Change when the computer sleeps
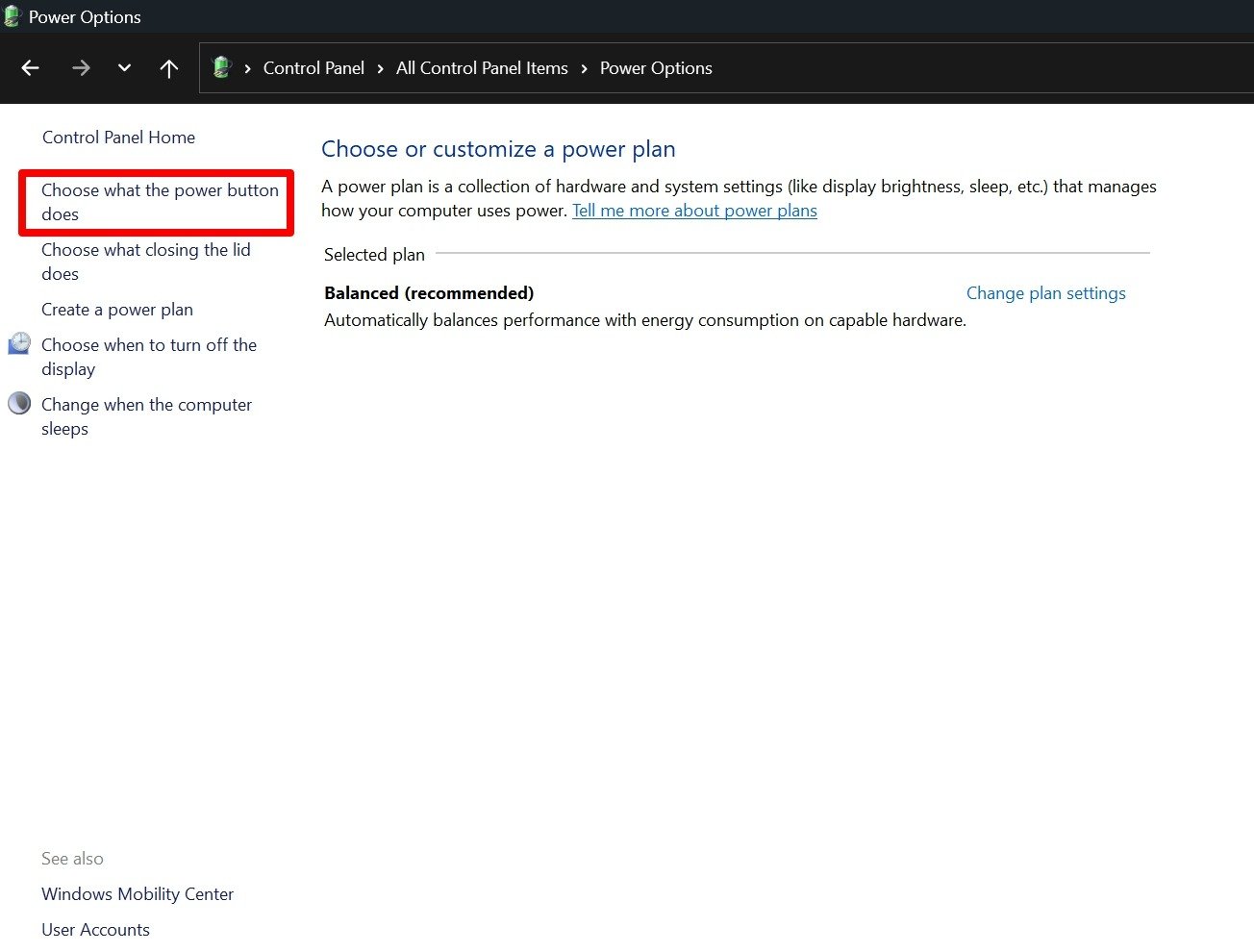The height and width of the screenshot is (952, 1254). pyautogui.click(x=146, y=416)
